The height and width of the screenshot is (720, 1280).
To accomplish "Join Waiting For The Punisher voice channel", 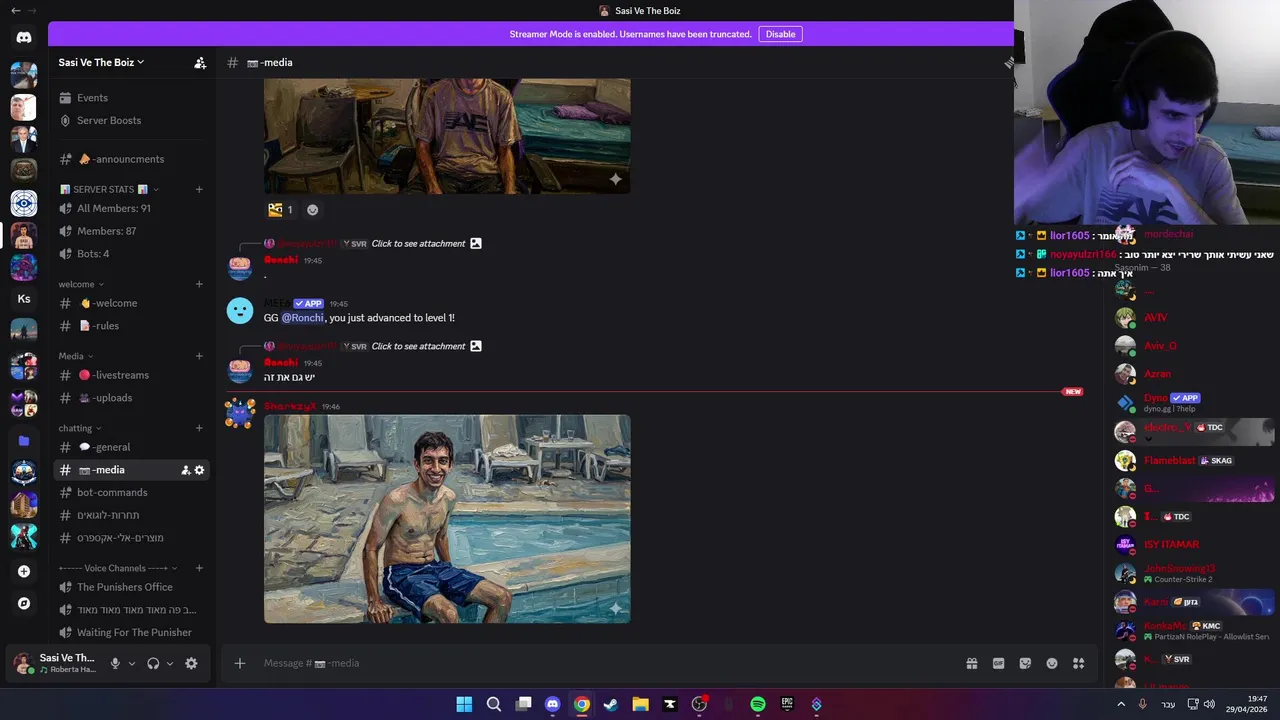I will click(x=131, y=632).
